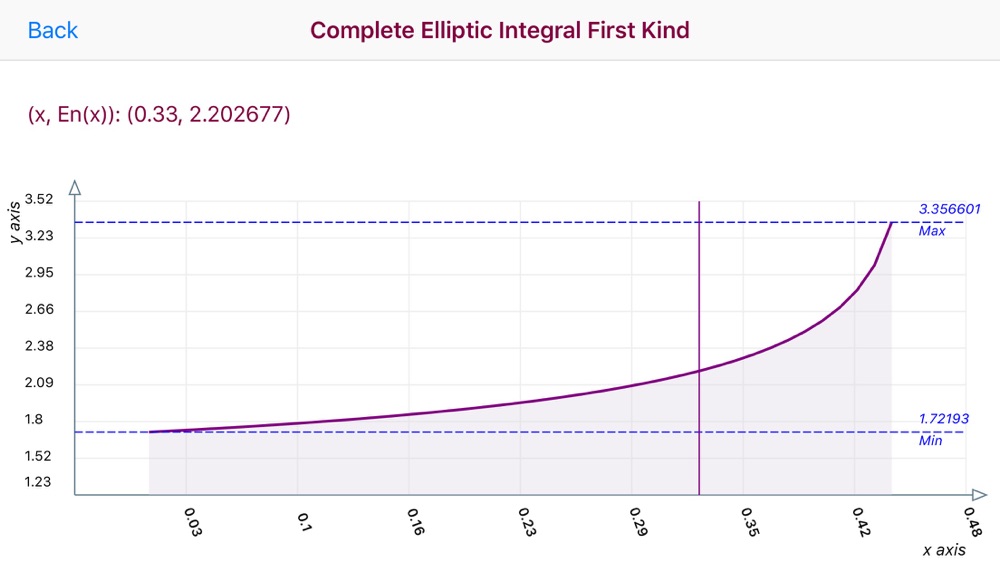
Task: Click the y axis arrowhead at top
Action: (75, 188)
